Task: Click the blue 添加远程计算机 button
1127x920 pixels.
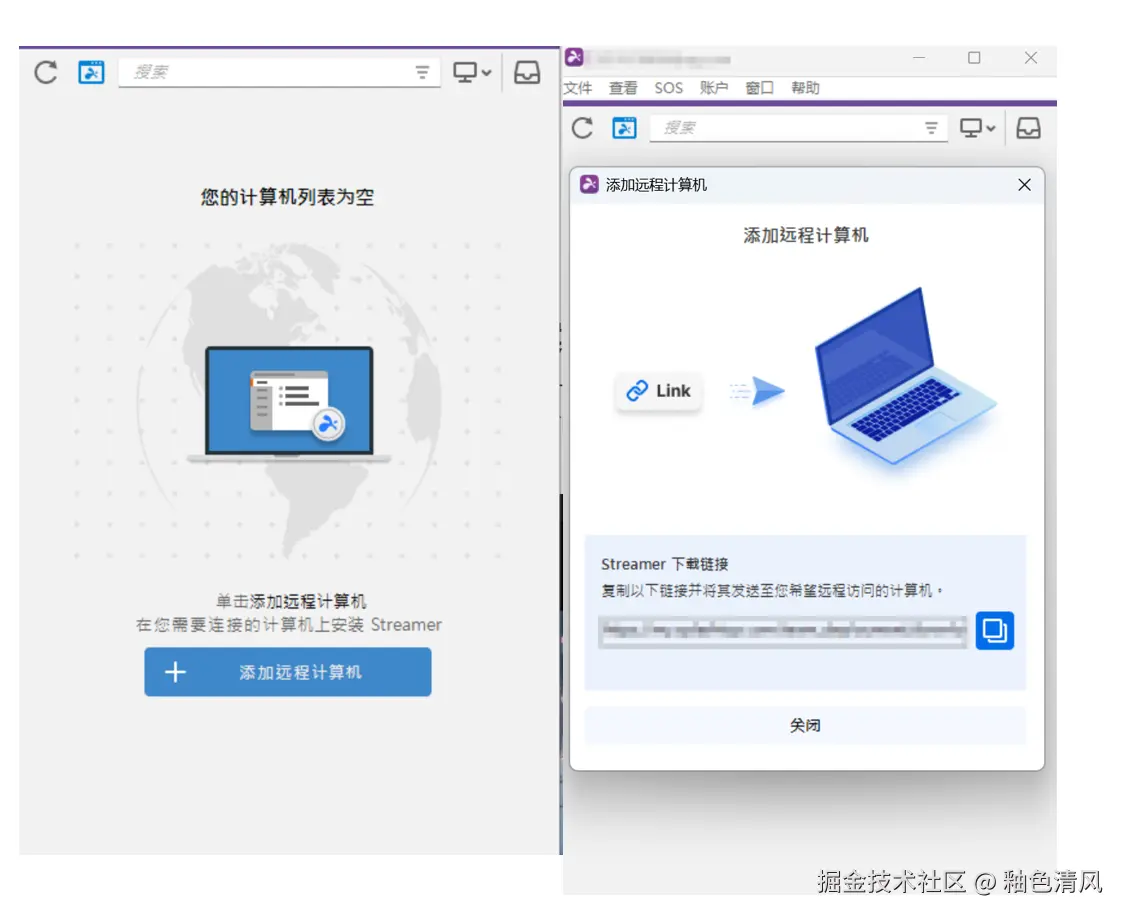Action: pyautogui.click(x=288, y=672)
